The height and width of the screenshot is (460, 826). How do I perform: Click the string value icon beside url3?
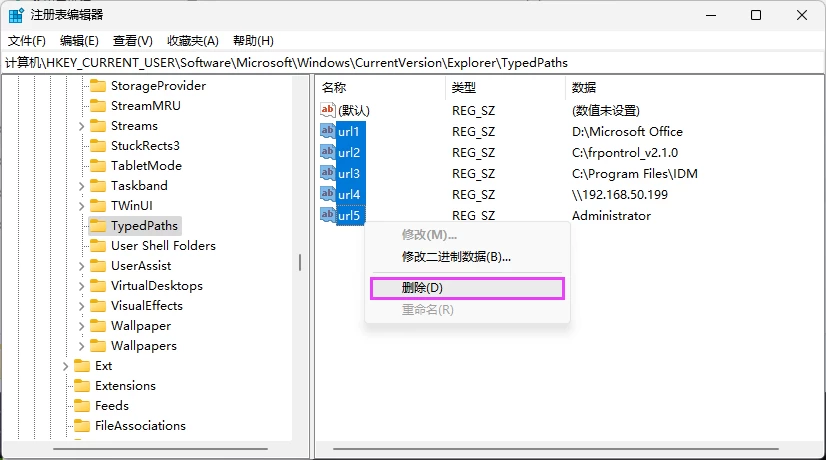coord(328,173)
